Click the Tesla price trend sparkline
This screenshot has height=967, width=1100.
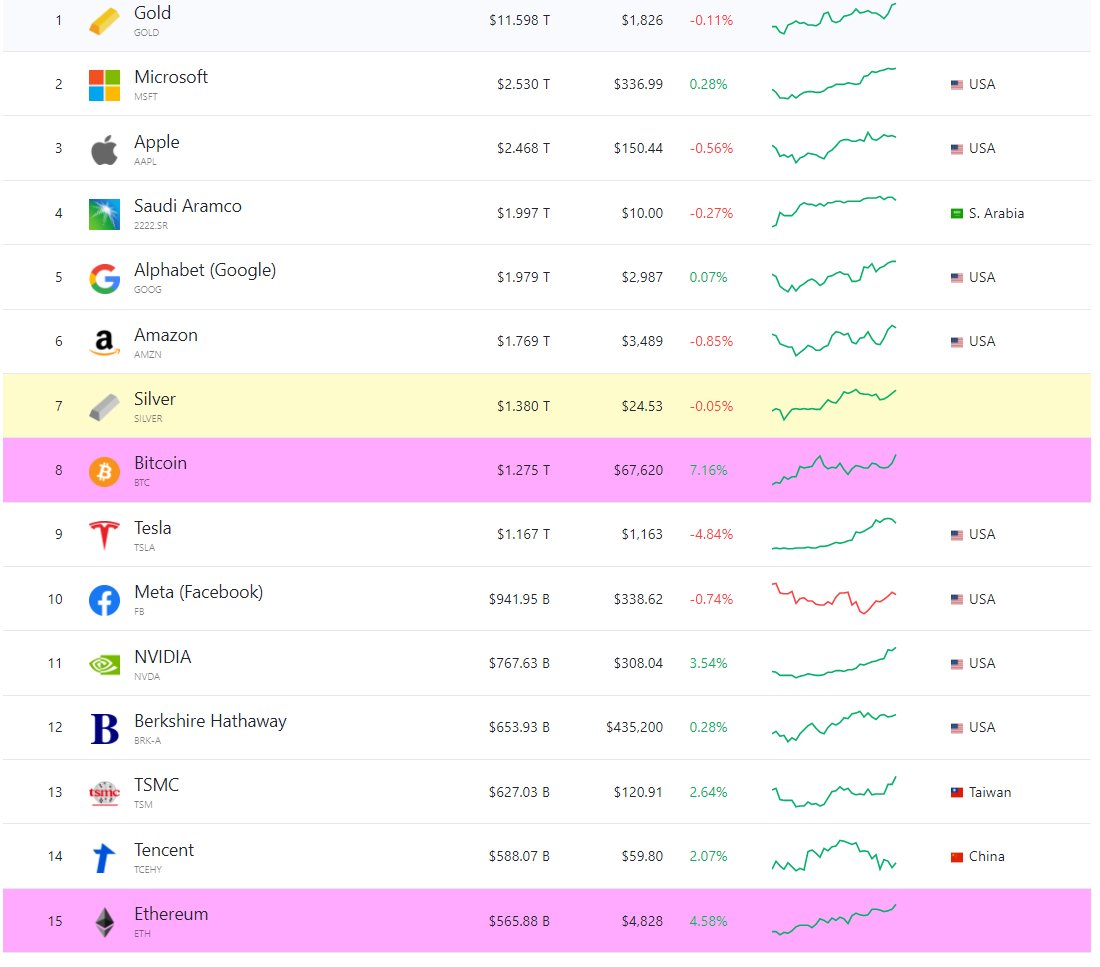833,534
